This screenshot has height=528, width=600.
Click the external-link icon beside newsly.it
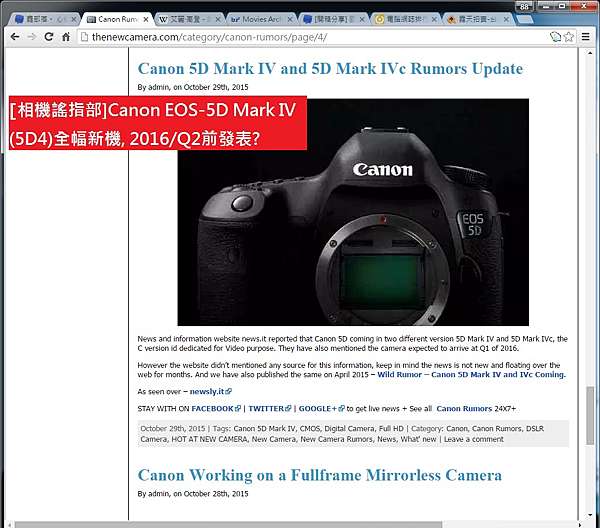(x=229, y=391)
